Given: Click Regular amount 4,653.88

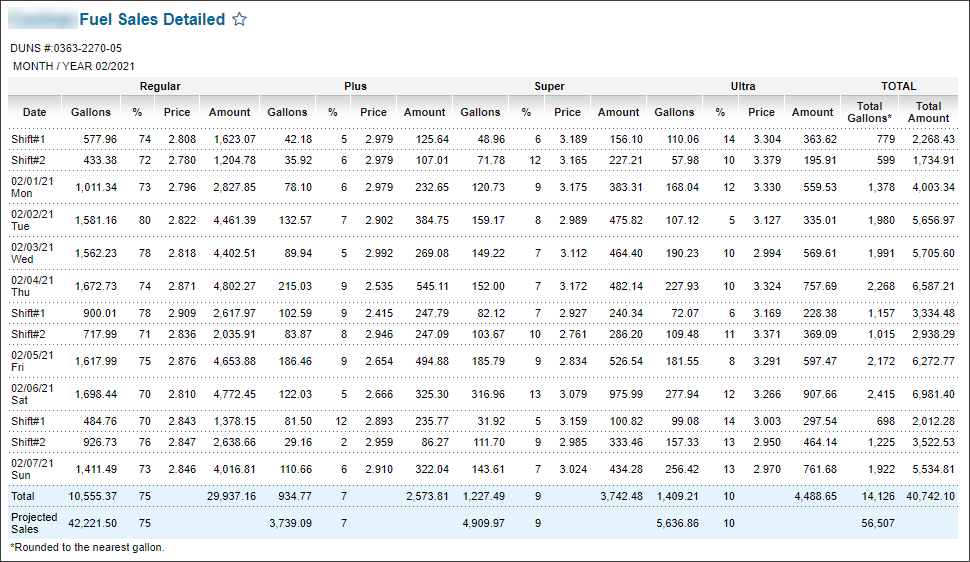Looking at the screenshot, I should [x=234, y=361].
